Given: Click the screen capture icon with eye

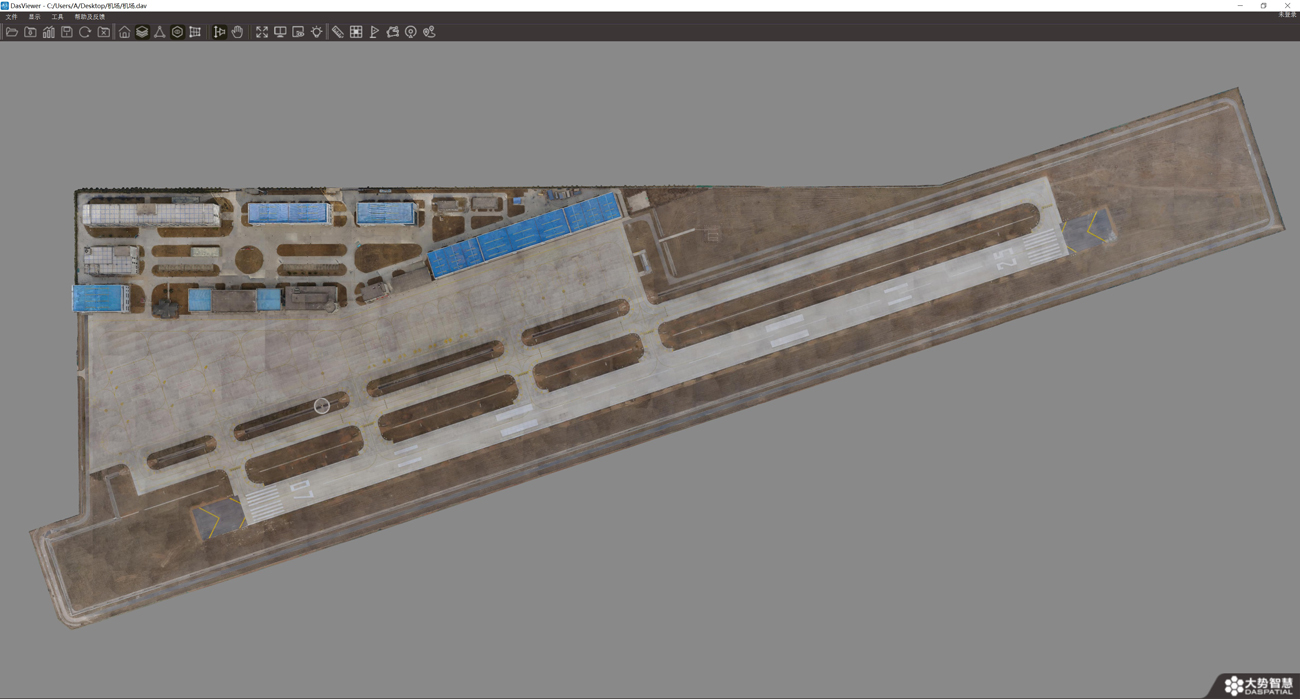Looking at the screenshot, I should (x=298, y=32).
